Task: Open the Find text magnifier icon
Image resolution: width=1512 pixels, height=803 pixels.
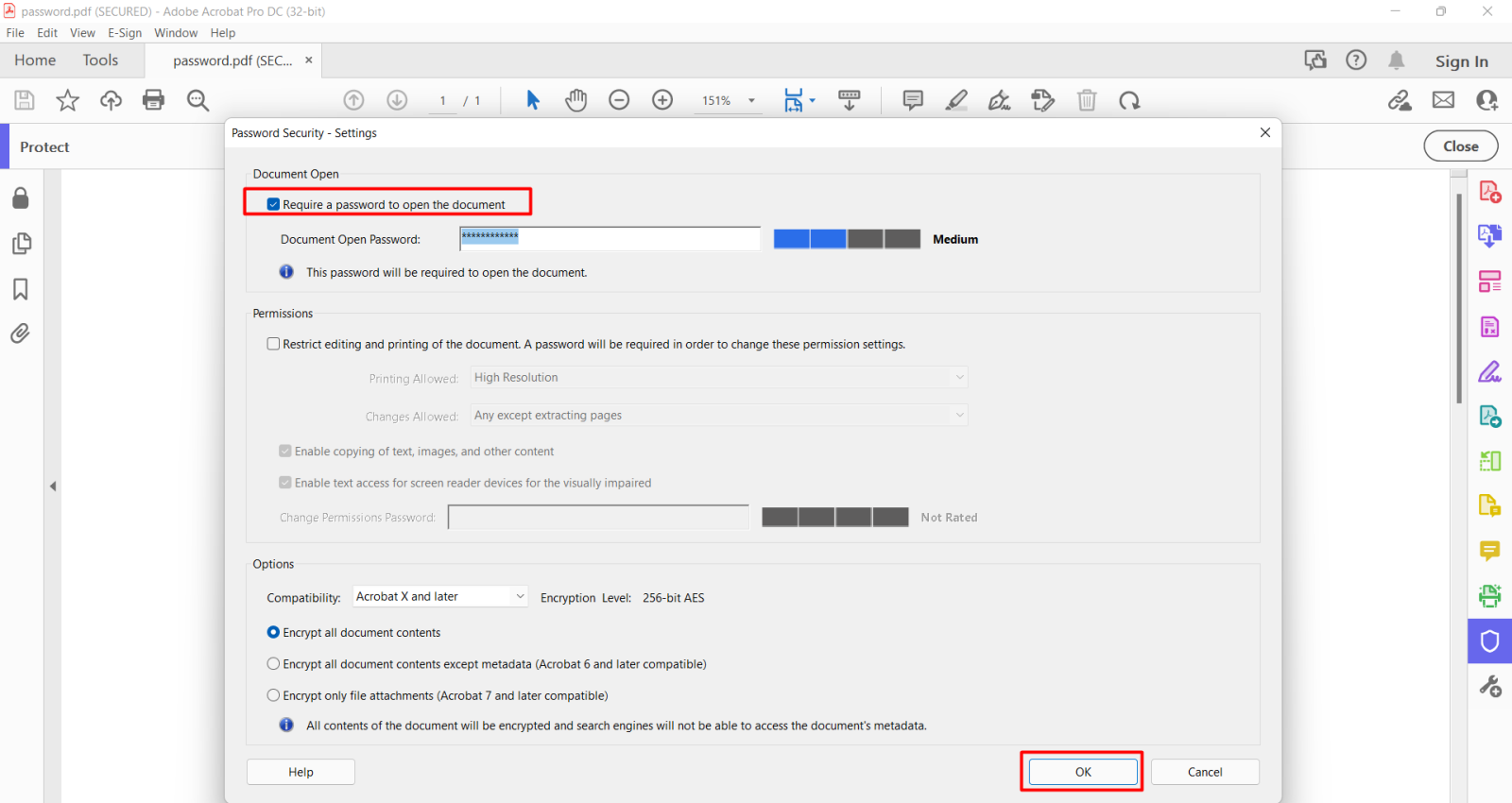Action: click(198, 100)
